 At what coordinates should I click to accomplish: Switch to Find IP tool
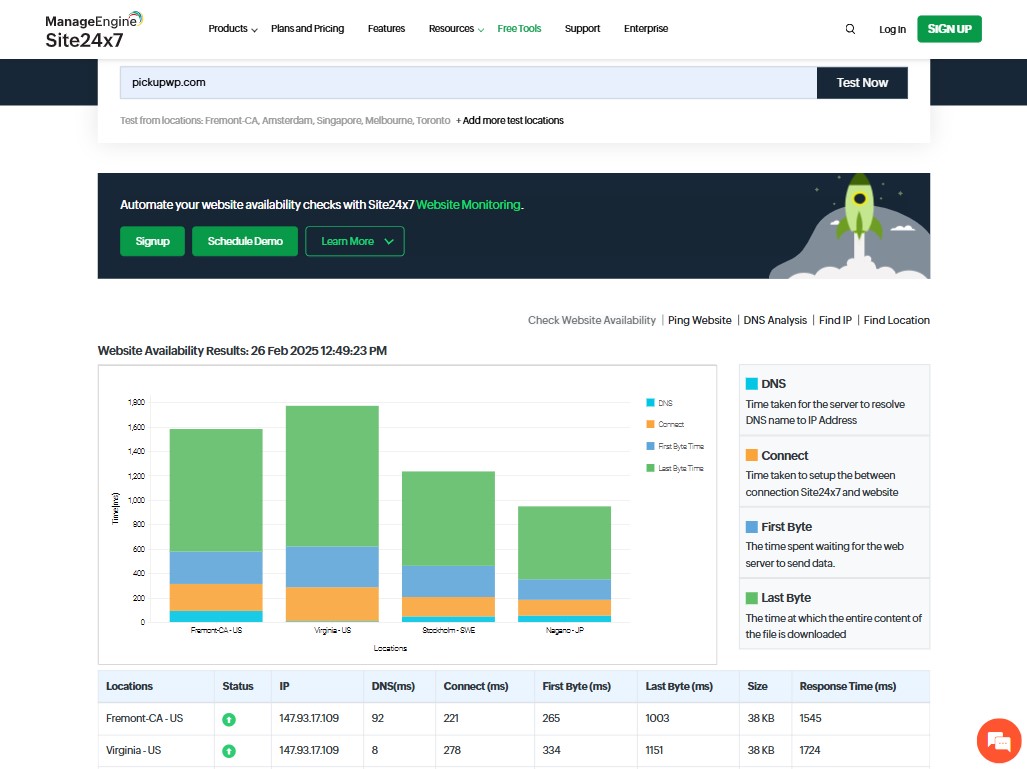[x=835, y=320]
